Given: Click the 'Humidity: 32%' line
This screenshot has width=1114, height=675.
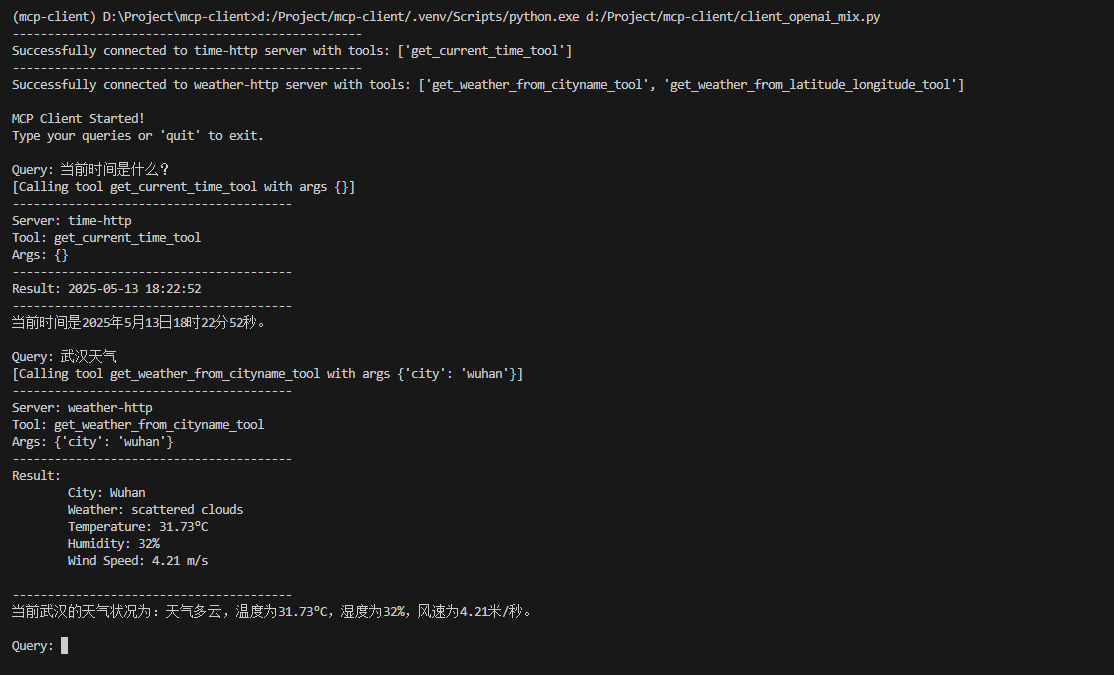Looking at the screenshot, I should point(114,544).
